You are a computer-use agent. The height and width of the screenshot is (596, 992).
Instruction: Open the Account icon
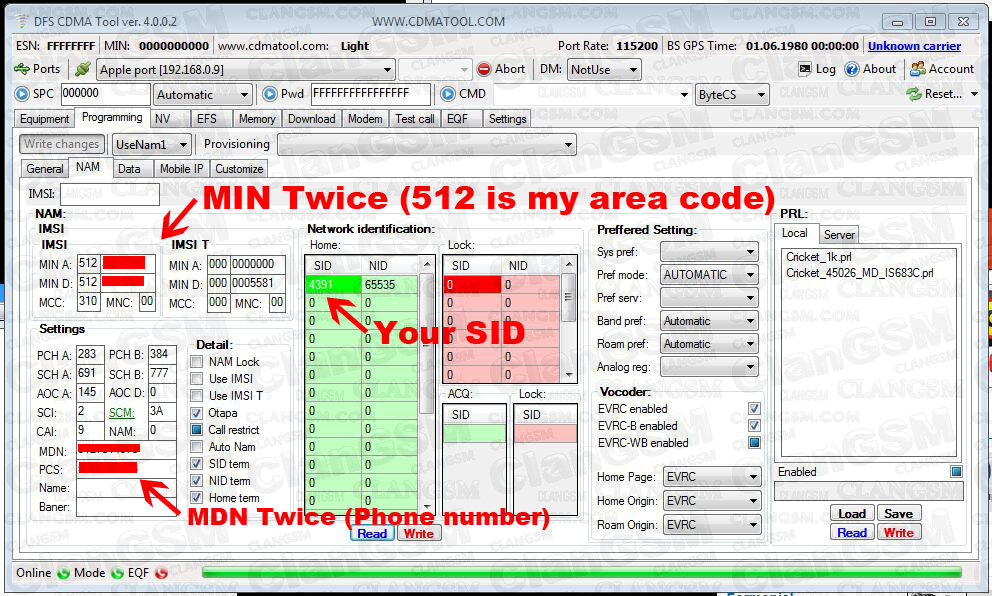pos(917,69)
